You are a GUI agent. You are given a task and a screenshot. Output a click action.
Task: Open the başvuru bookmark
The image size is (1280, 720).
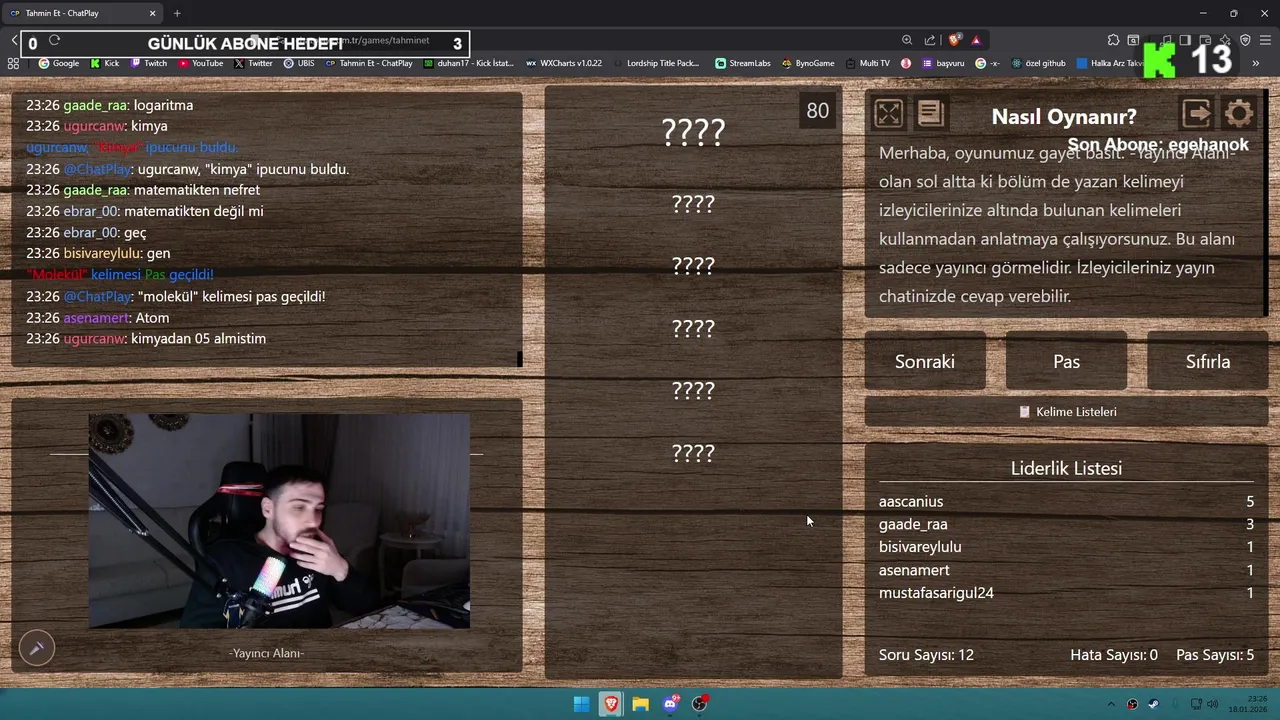click(944, 63)
